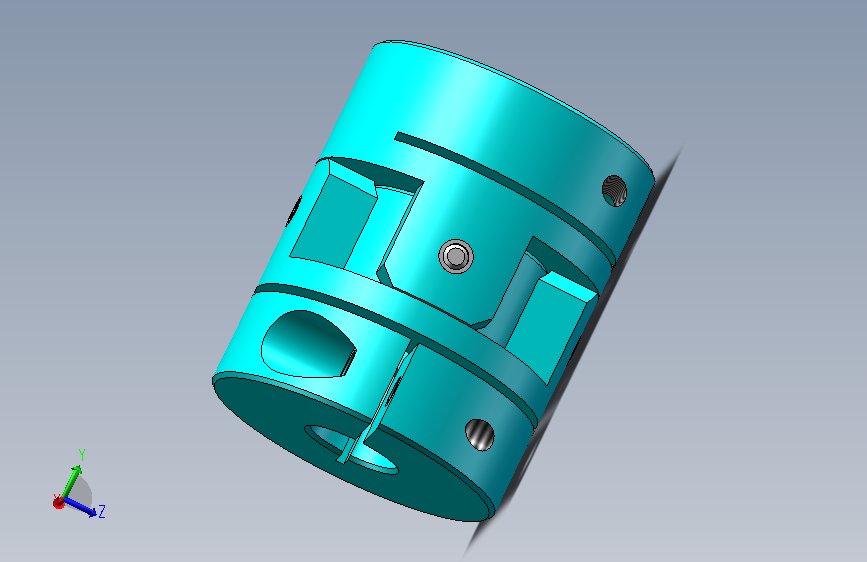Select the oval counterbore recess on the lower hub
The height and width of the screenshot is (562, 867).
[x=309, y=344]
